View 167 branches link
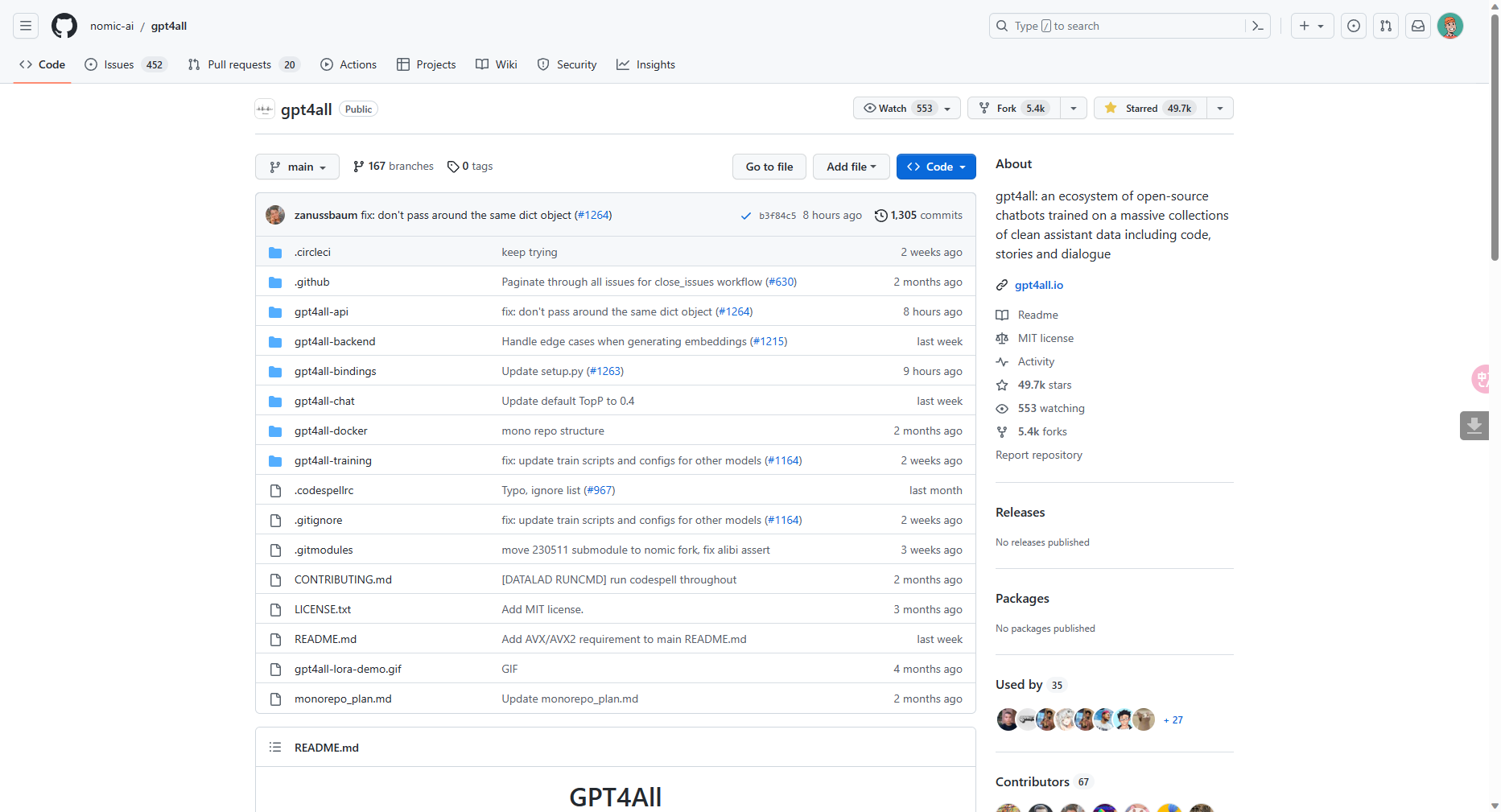This screenshot has height=812, width=1501. coord(394,167)
